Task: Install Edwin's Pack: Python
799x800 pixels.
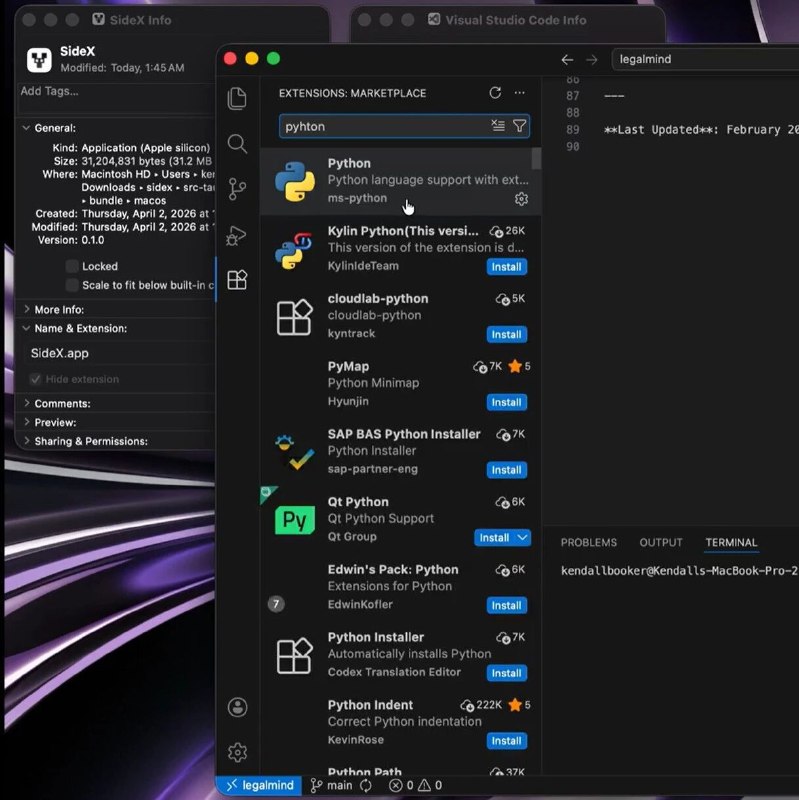Action: (x=506, y=606)
